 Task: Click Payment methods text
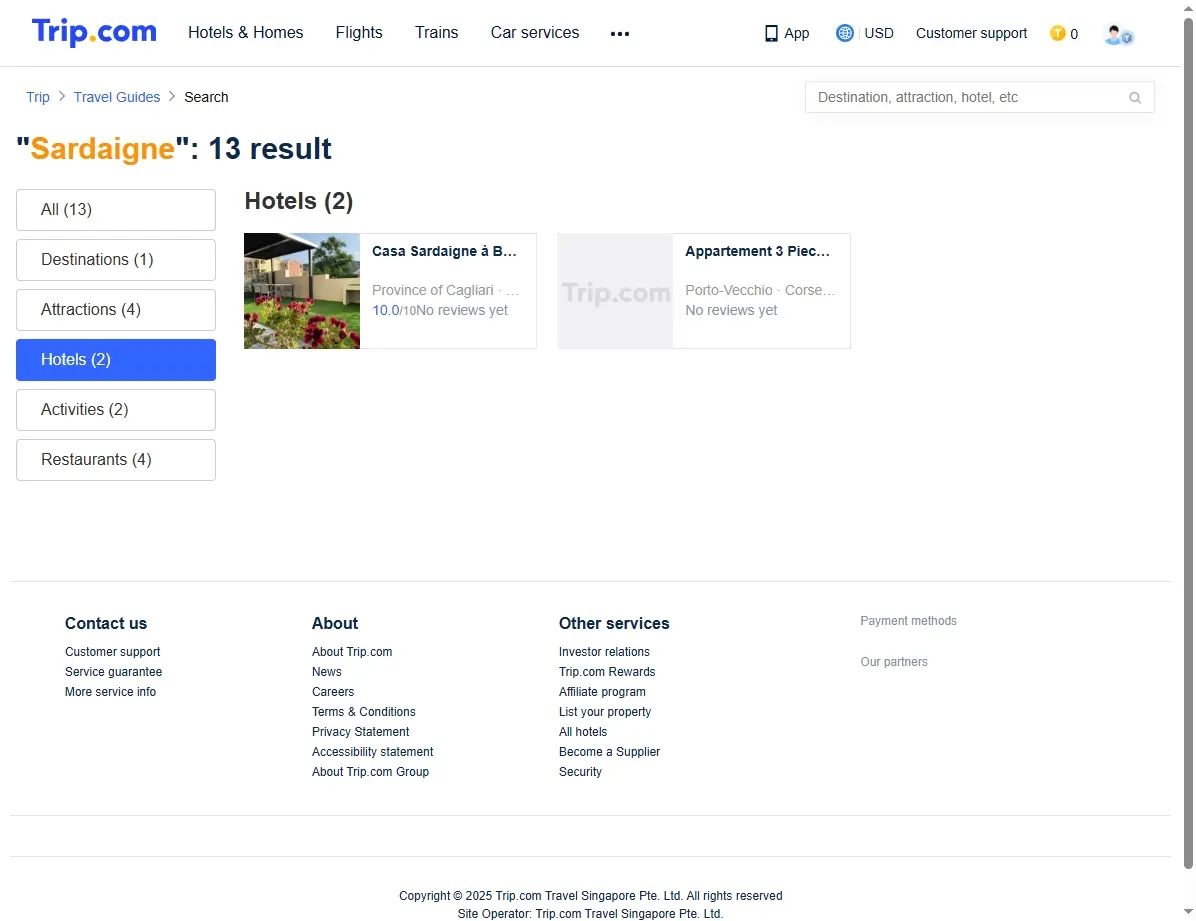click(908, 620)
